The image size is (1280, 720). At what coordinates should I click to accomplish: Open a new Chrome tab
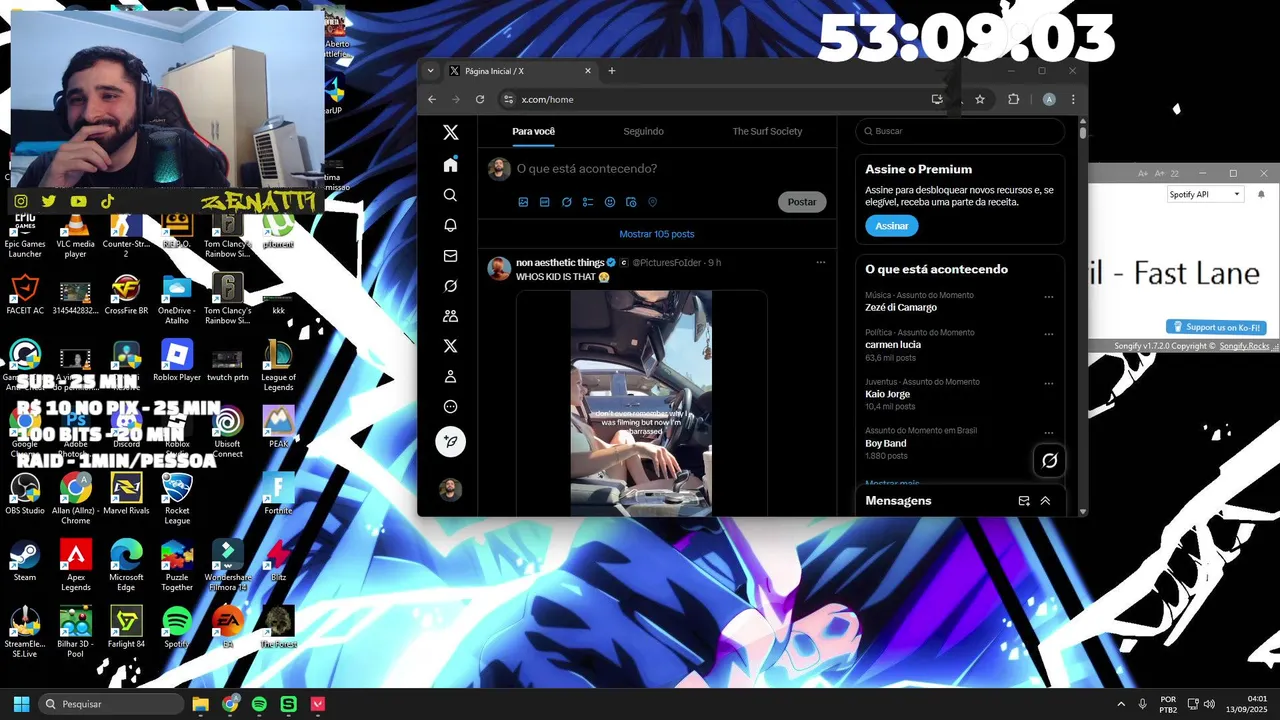pos(612,71)
